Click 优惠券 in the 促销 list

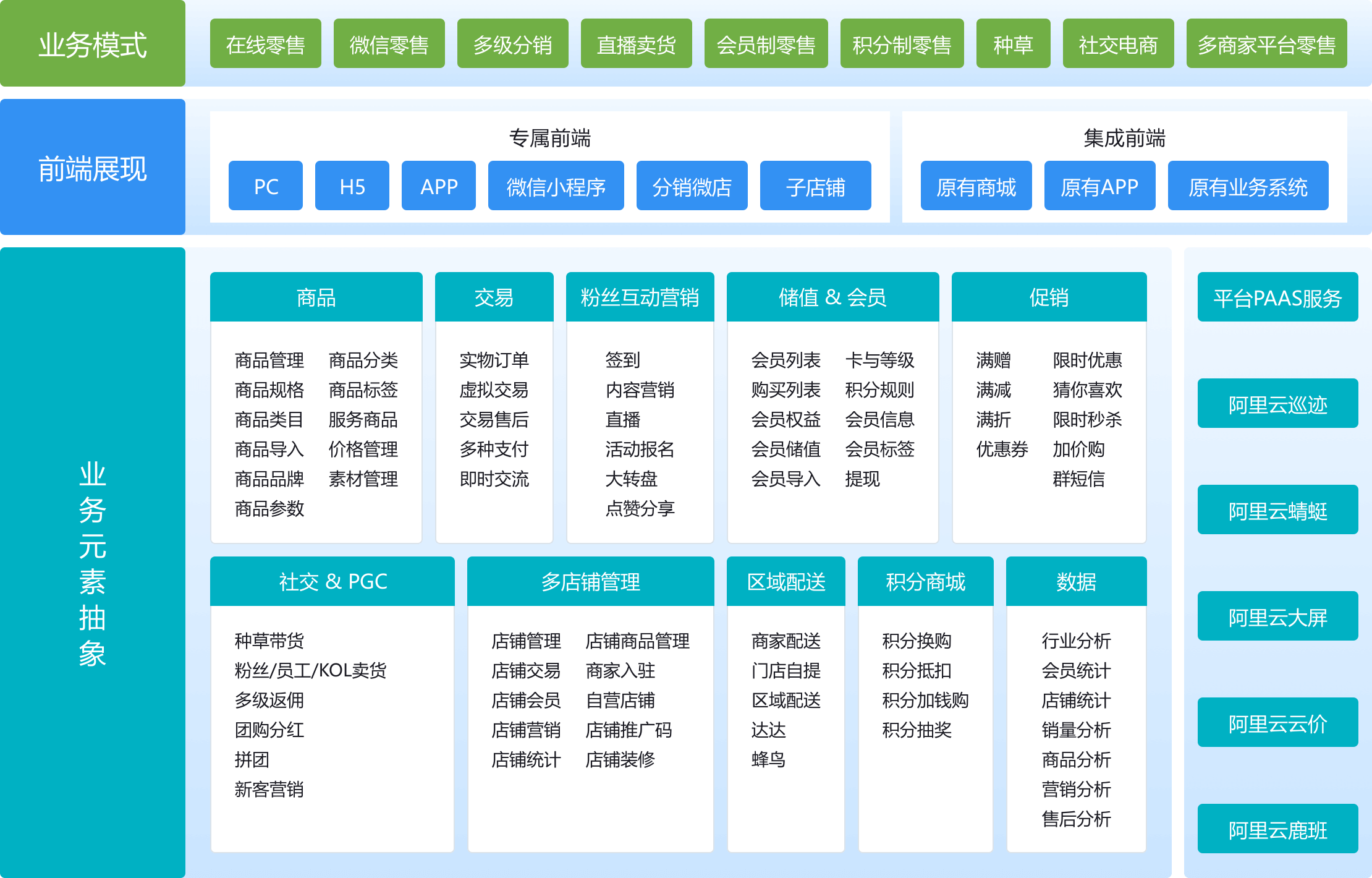click(x=1001, y=450)
